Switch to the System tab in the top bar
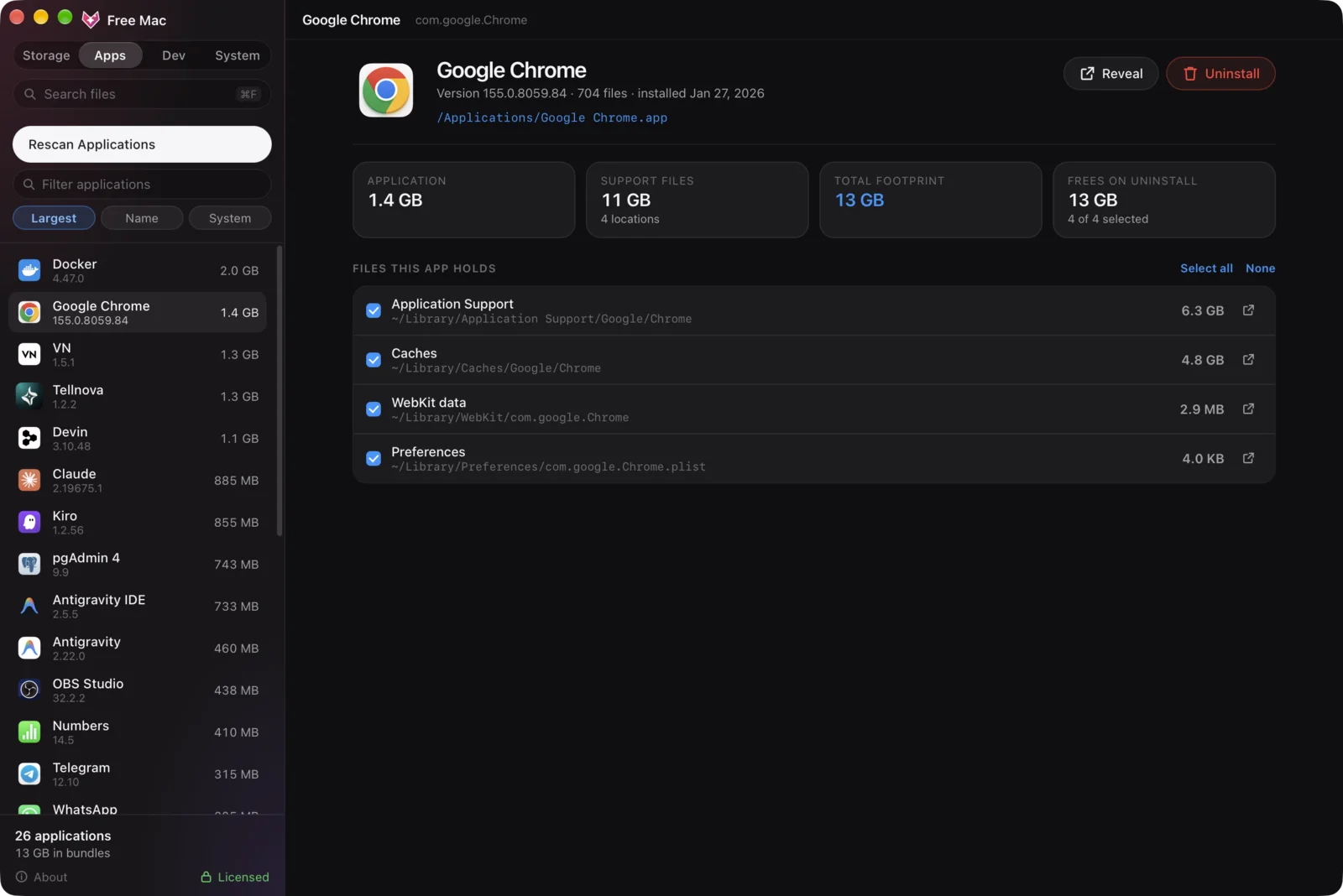 237,55
